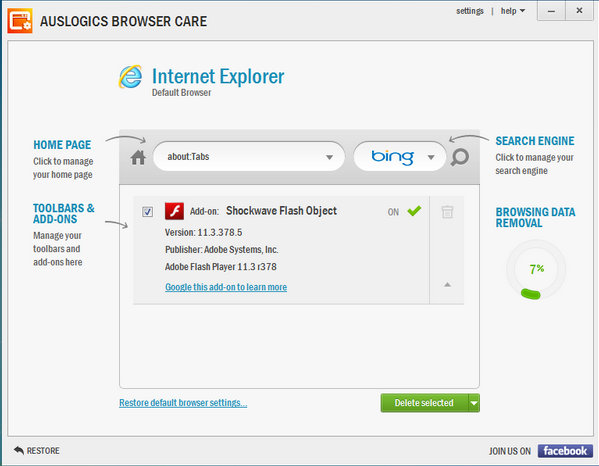Open the help menu
This screenshot has height=466, width=599.
(513, 11)
